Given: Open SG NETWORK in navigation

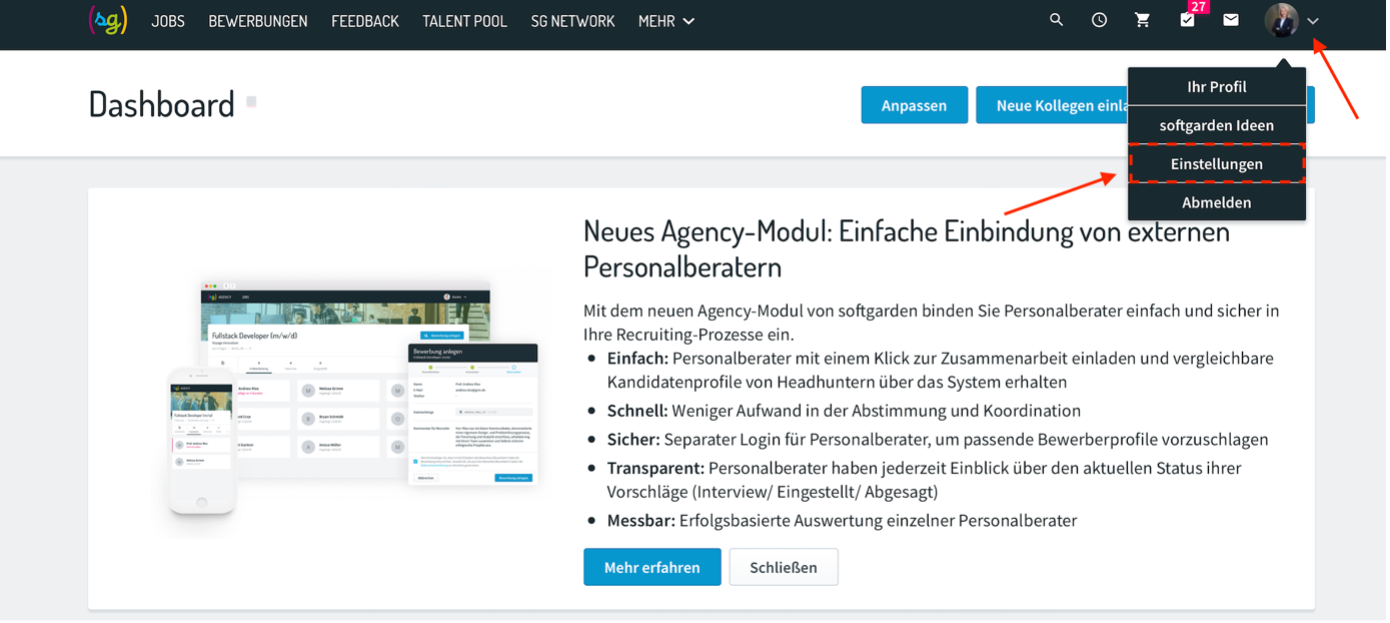Looking at the screenshot, I should tap(573, 21).
